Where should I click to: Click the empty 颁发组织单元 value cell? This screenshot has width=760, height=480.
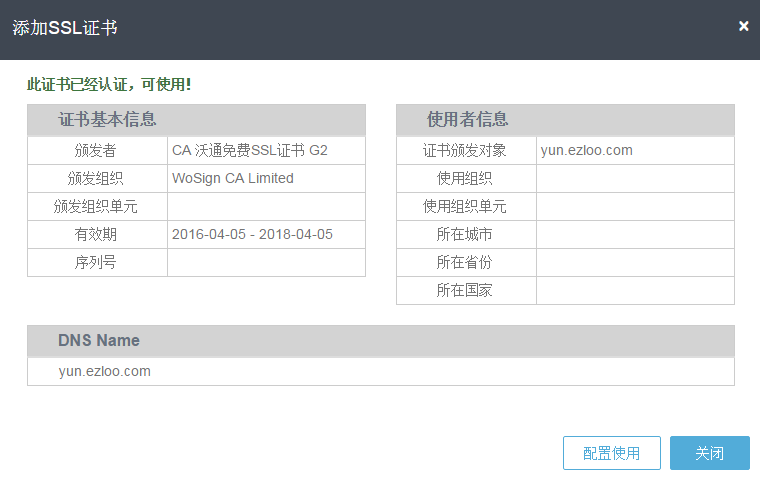pos(266,207)
